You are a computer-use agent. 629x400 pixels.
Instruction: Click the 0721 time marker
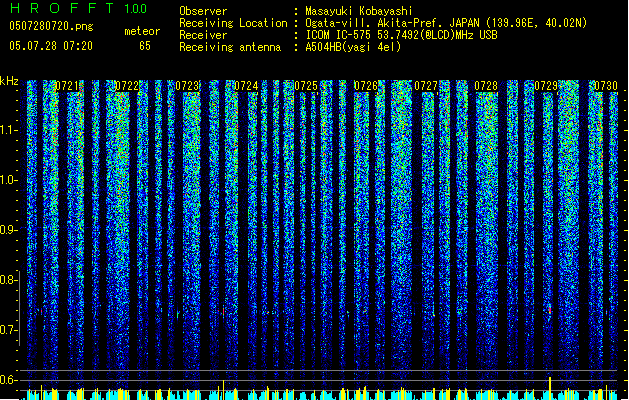67,86
